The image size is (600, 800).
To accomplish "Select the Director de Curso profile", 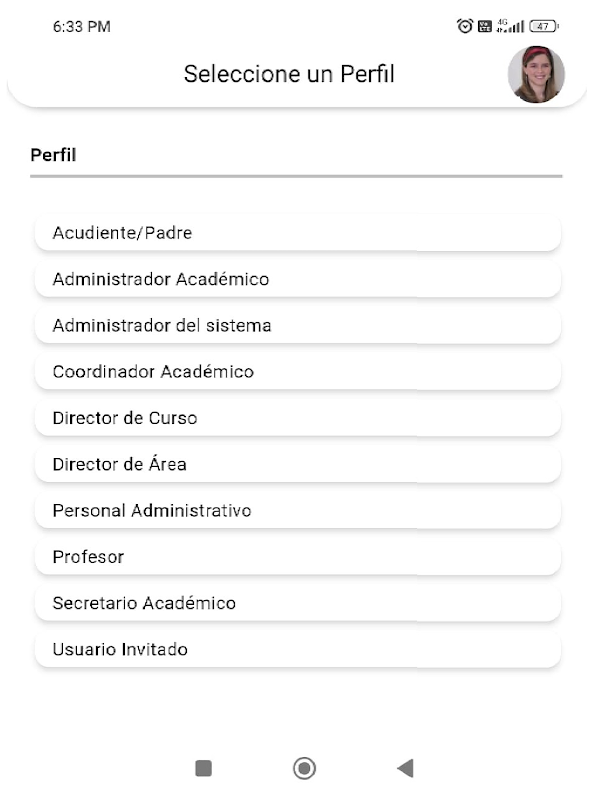I will click(298, 418).
